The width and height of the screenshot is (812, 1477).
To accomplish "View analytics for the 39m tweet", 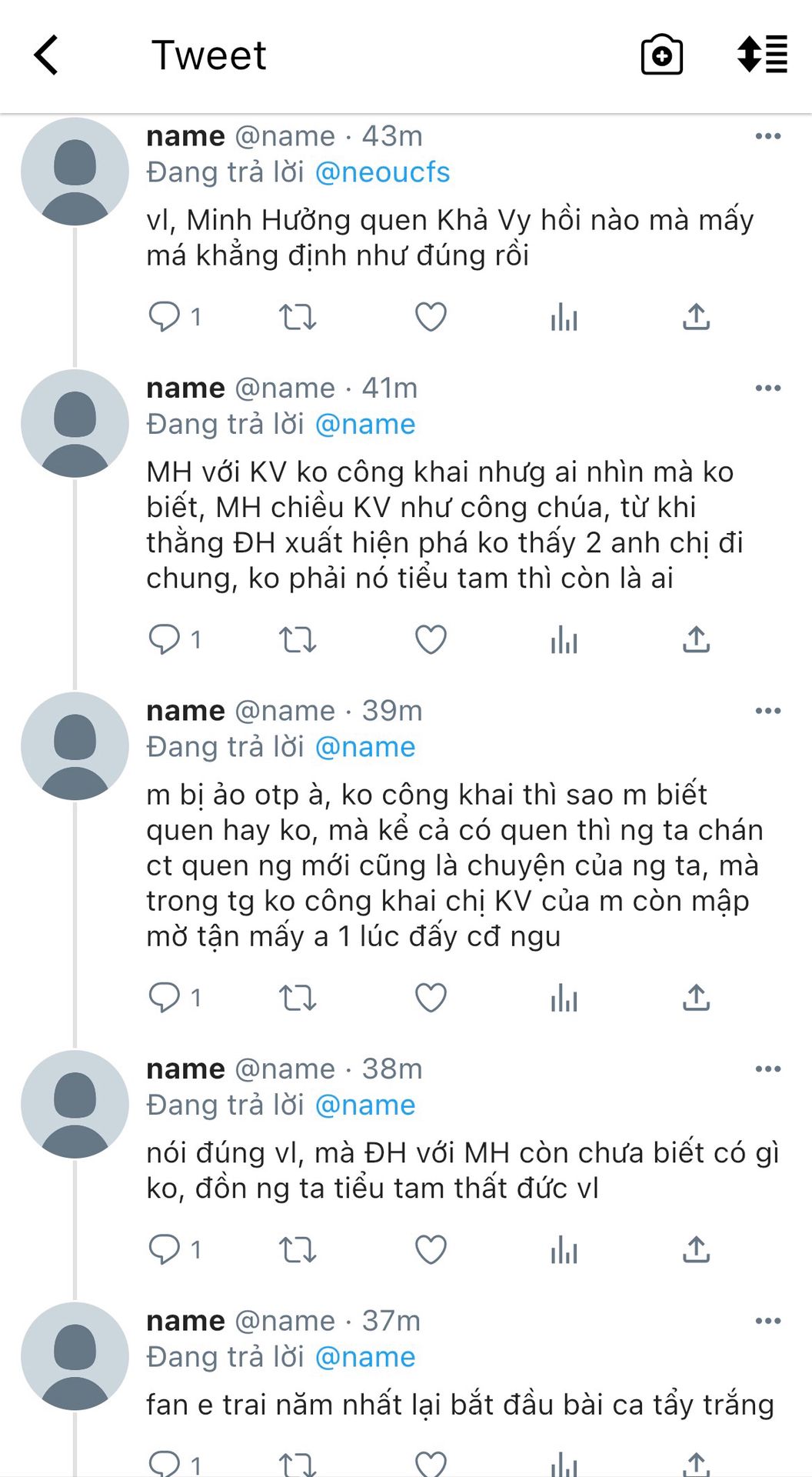I will tap(564, 998).
